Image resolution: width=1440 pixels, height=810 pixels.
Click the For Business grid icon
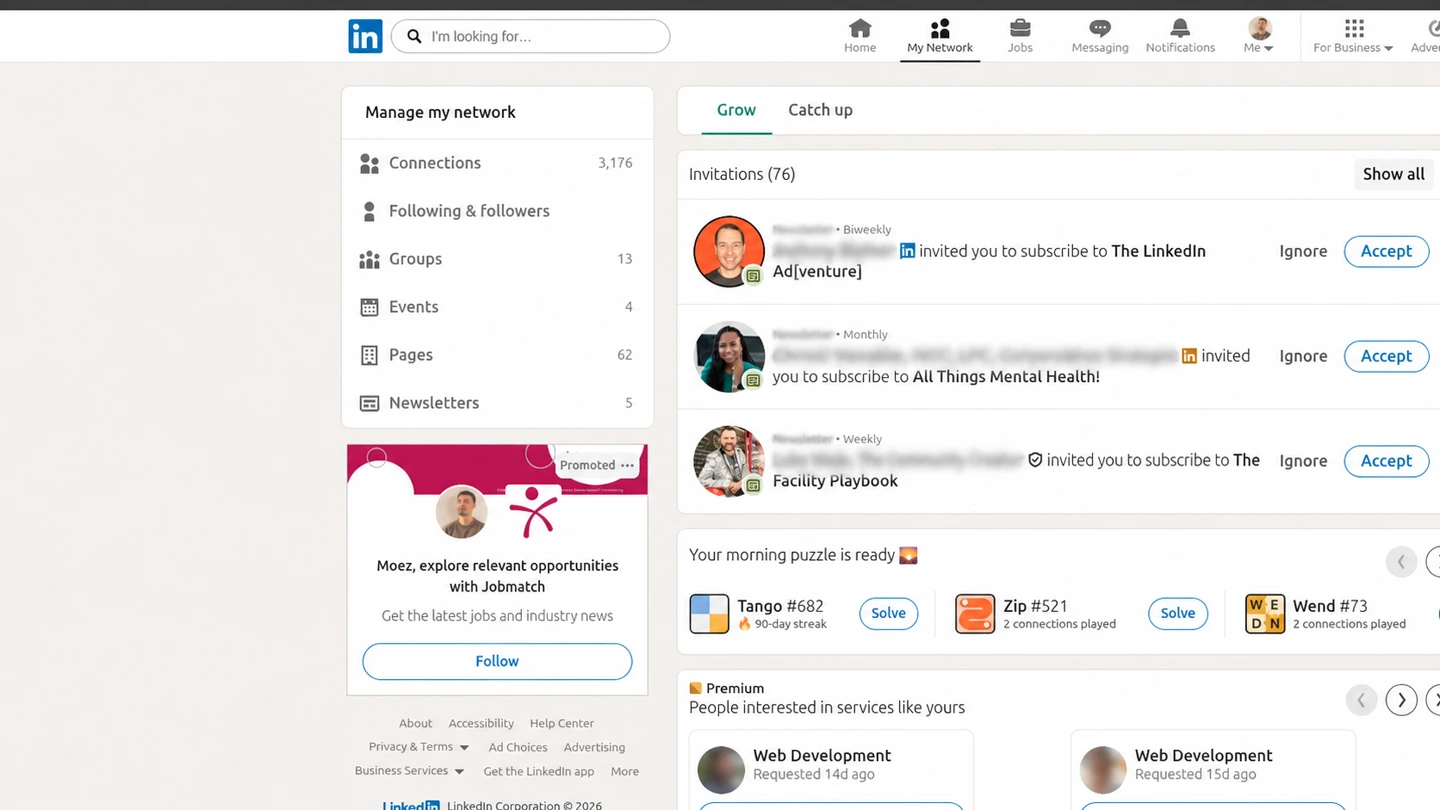[1354, 28]
